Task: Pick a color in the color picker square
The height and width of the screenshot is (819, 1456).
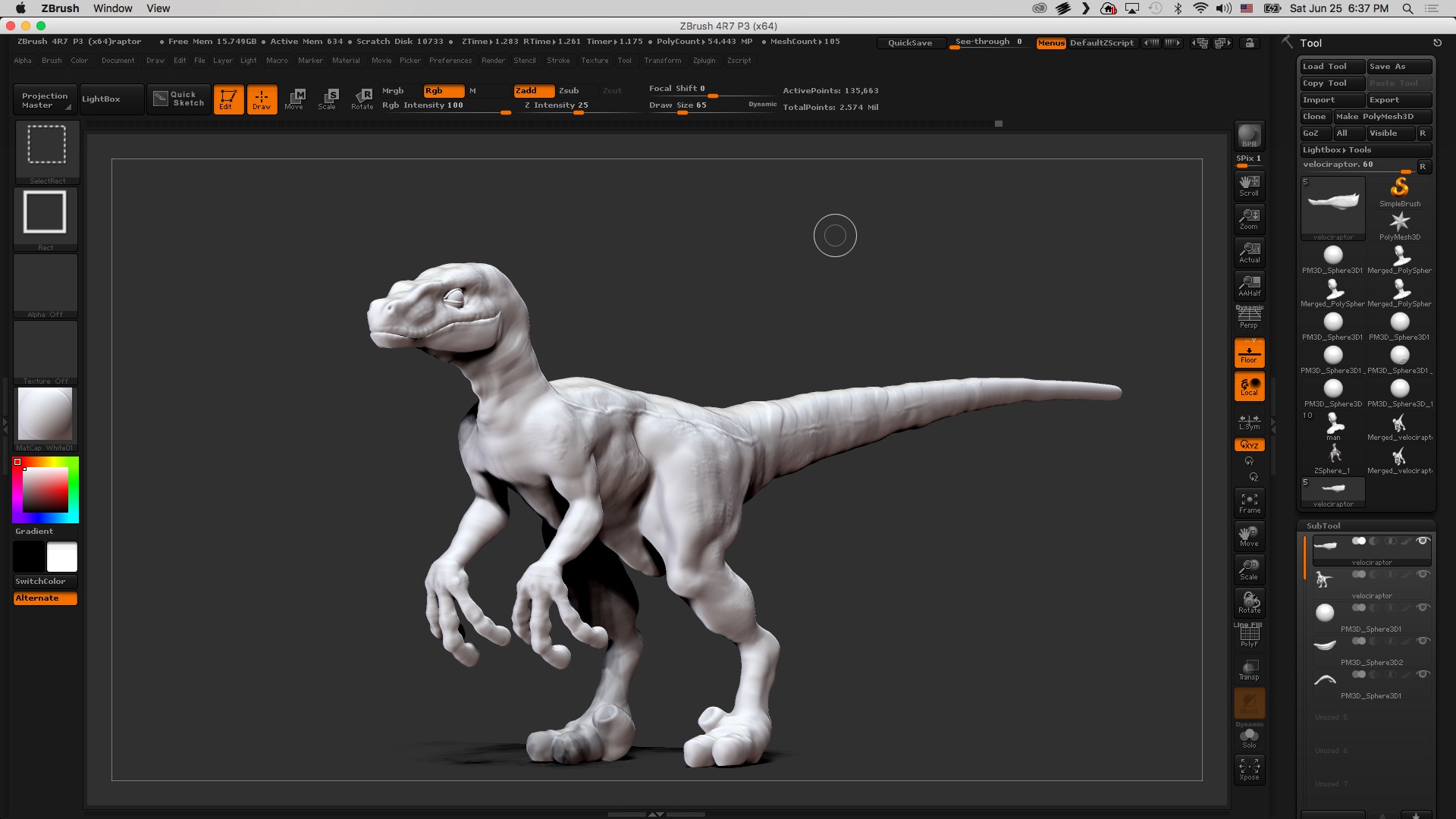Action: [x=45, y=490]
